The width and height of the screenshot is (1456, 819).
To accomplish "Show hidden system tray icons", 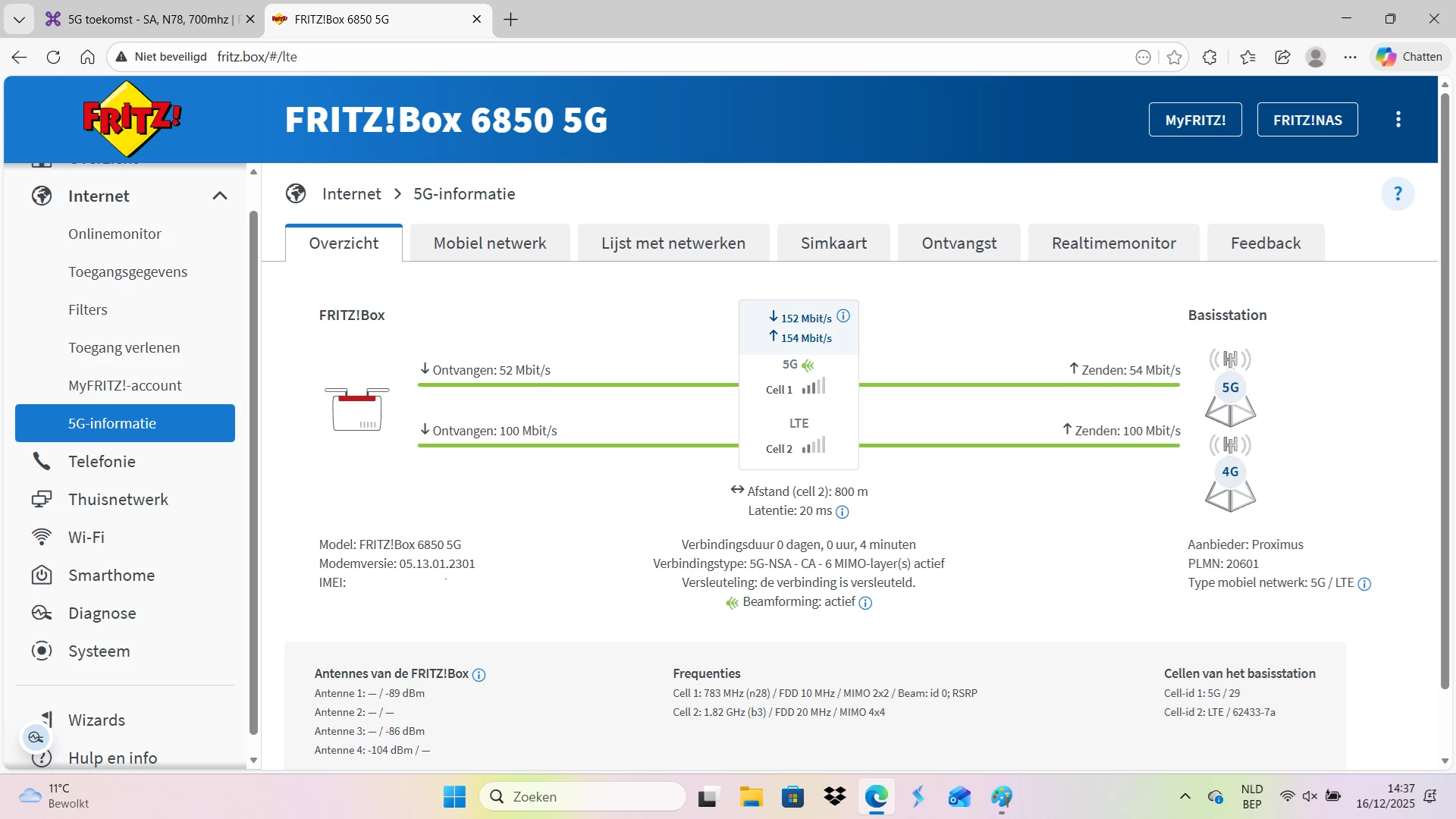I will pos(1185,796).
